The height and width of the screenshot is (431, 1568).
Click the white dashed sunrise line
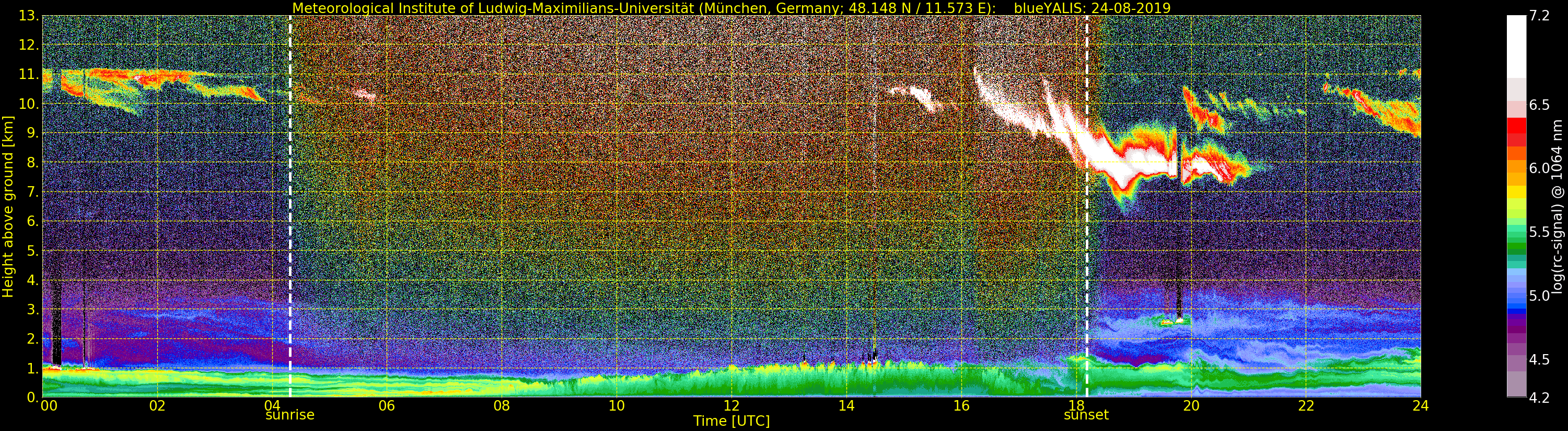pyautogui.click(x=290, y=207)
